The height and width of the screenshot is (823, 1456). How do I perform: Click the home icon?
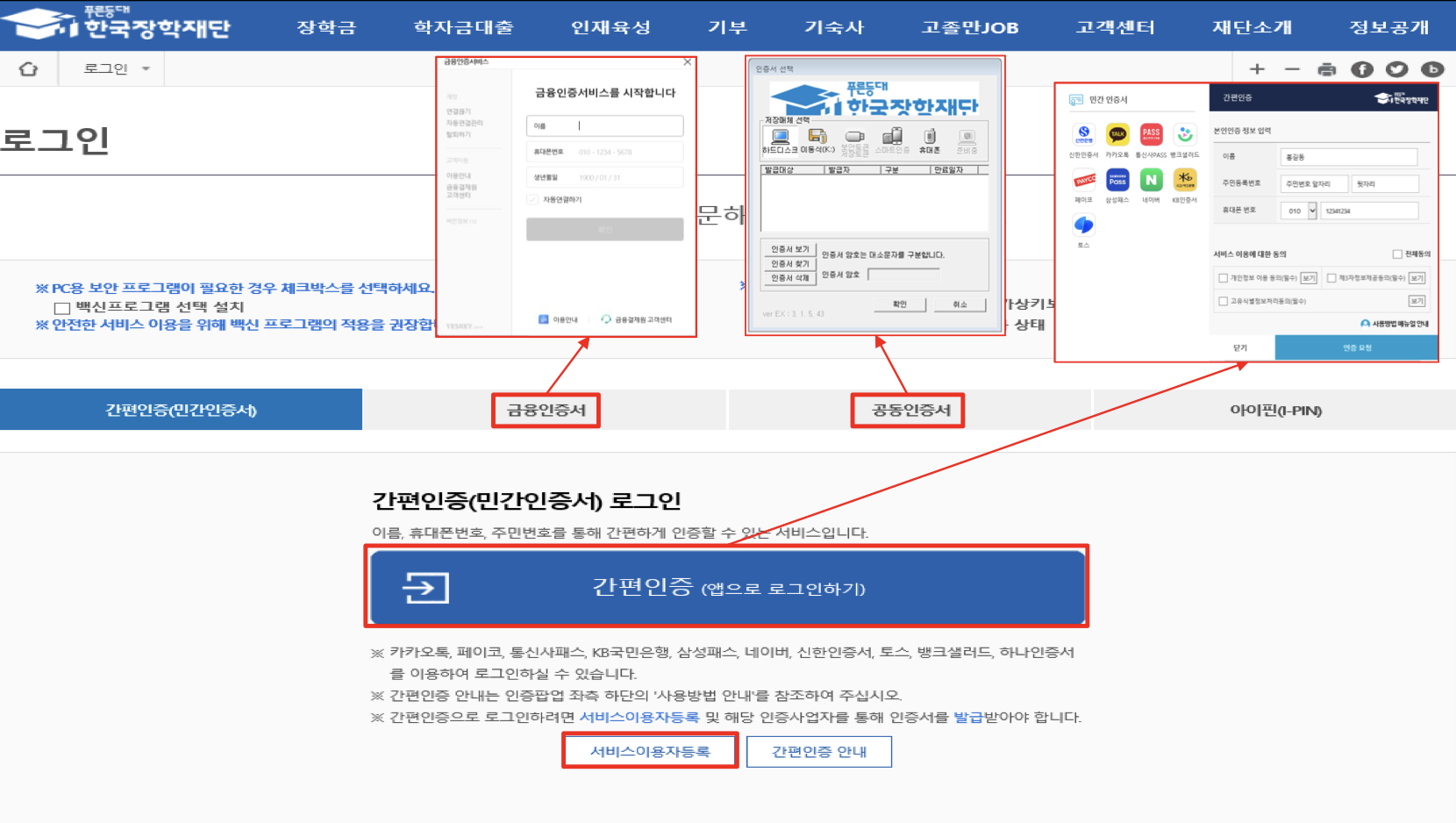click(29, 68)
